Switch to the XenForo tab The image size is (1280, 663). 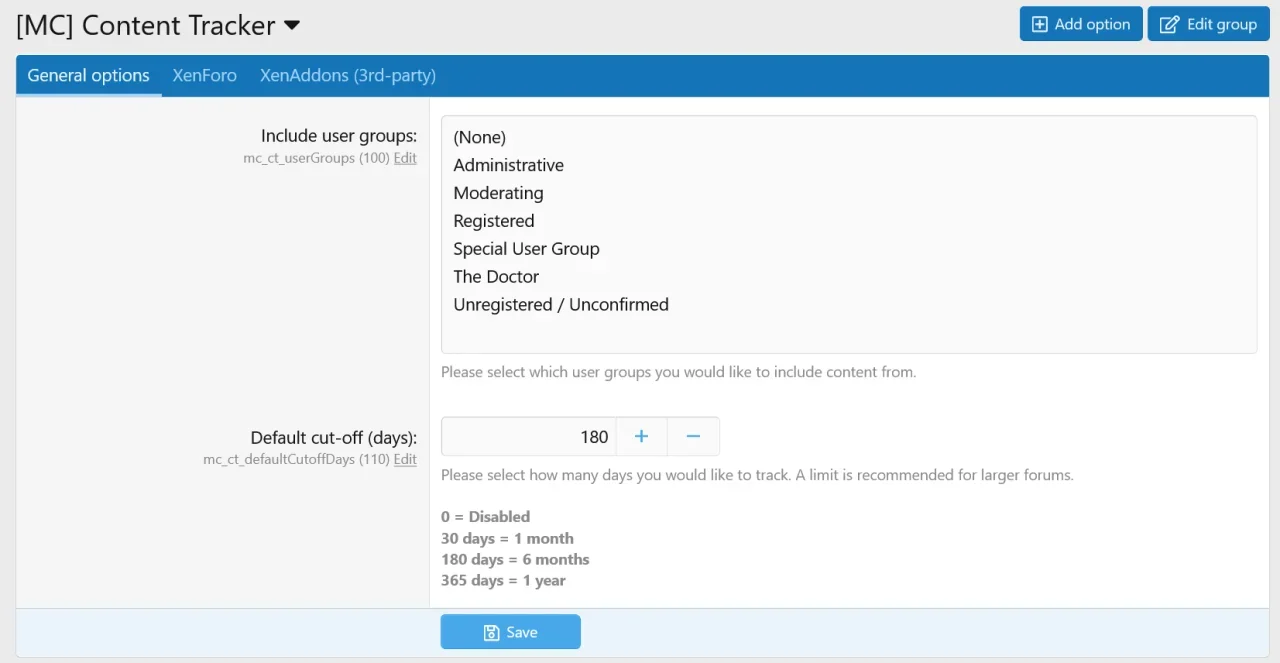coord(204,75)
